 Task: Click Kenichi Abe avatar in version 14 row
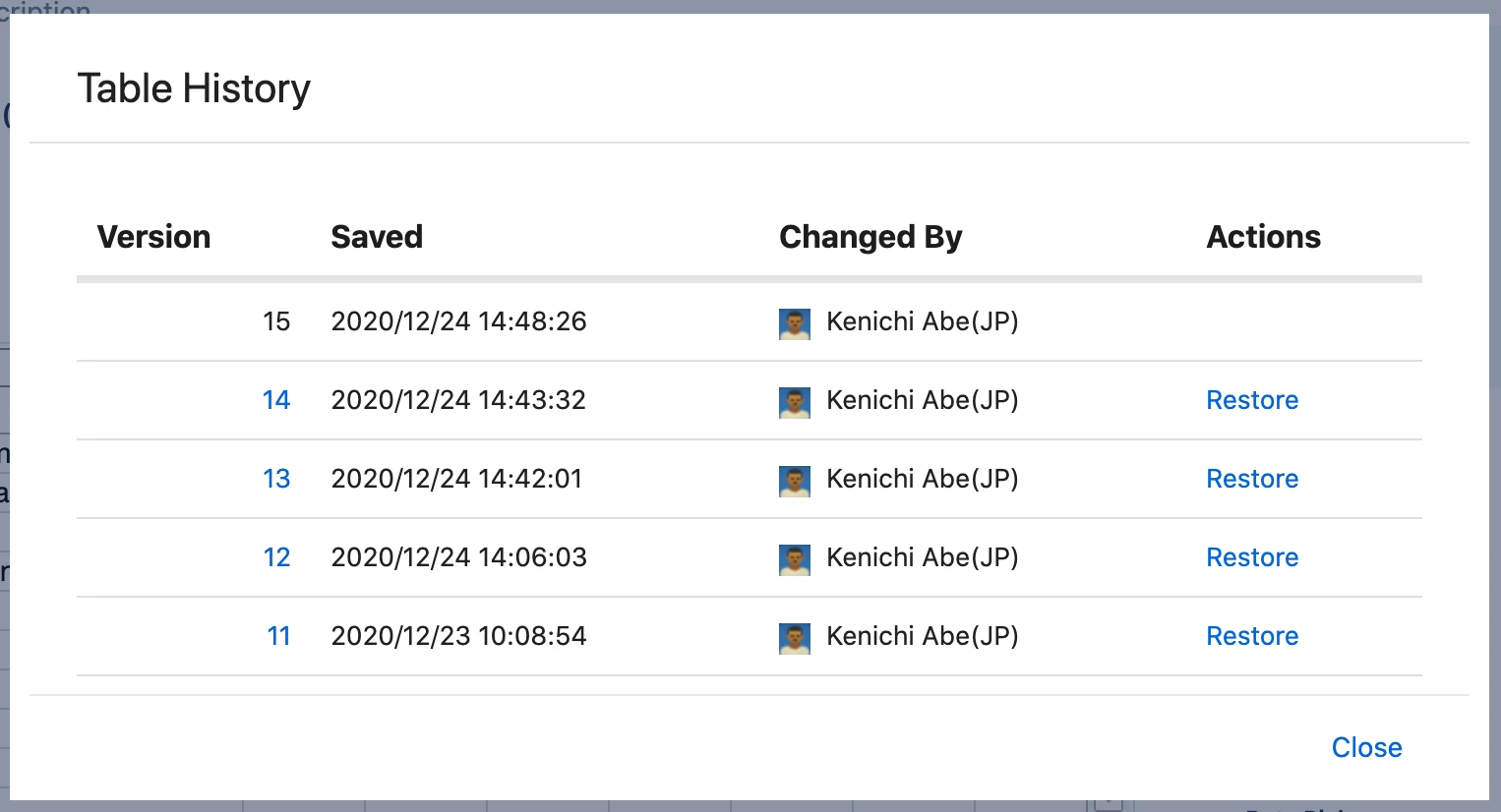[x=795, y=402]
